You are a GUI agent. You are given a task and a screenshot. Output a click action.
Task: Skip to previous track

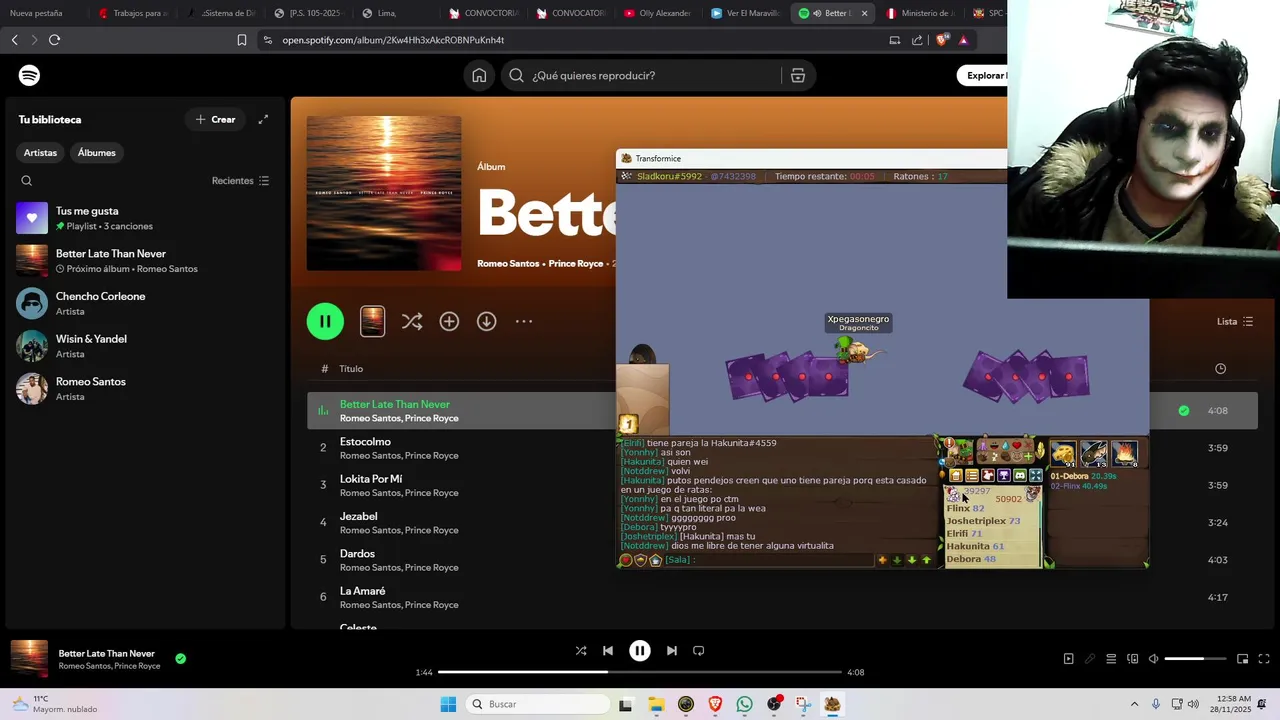click(608, 650)
